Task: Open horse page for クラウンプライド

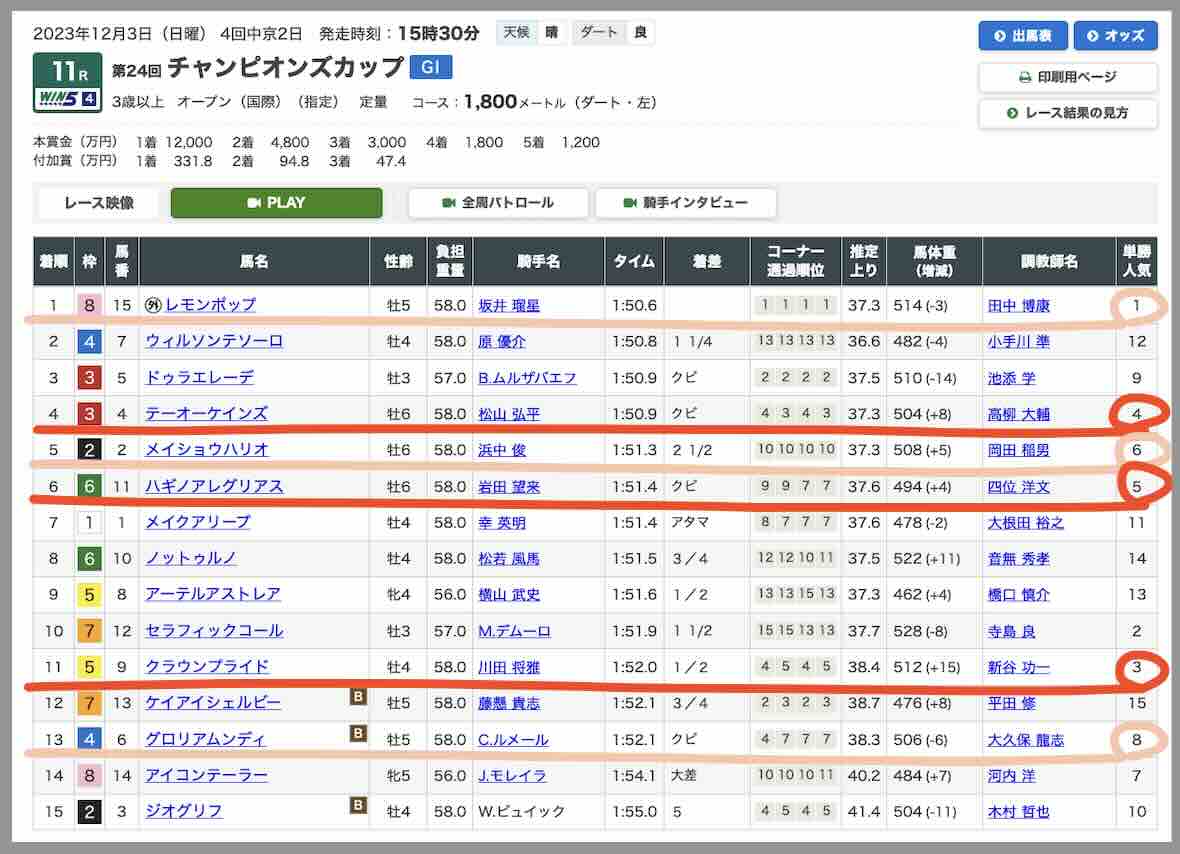Action: (207, 666)
